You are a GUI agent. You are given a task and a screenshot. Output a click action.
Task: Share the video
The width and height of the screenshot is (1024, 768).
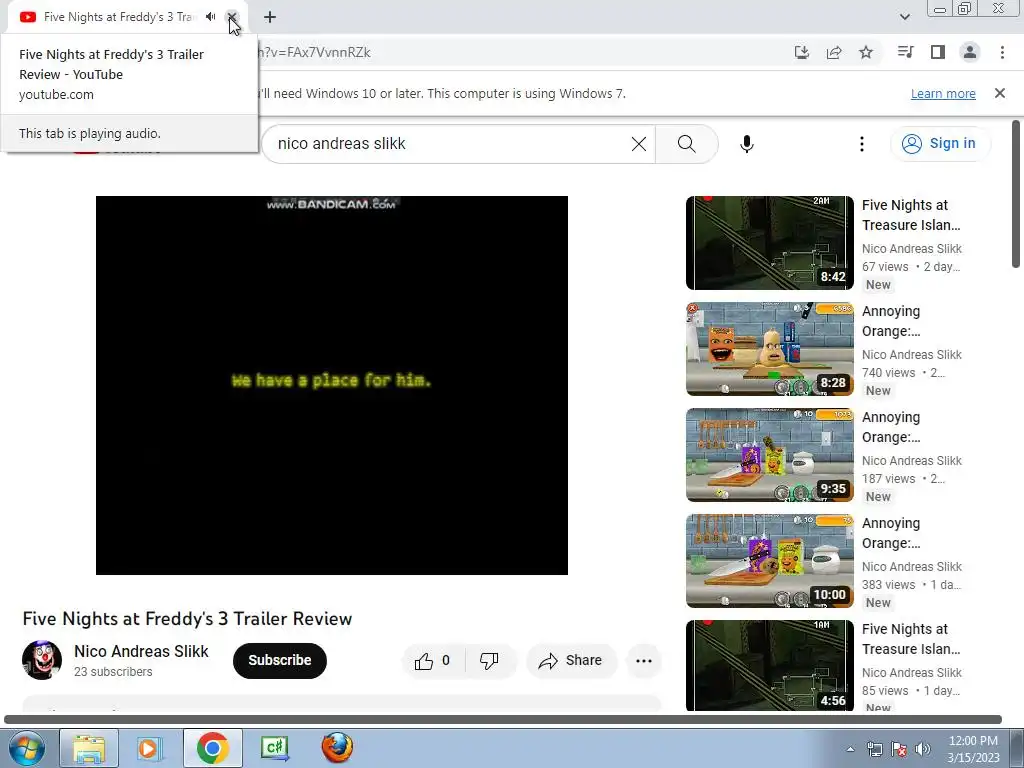[x=571, y=661]
